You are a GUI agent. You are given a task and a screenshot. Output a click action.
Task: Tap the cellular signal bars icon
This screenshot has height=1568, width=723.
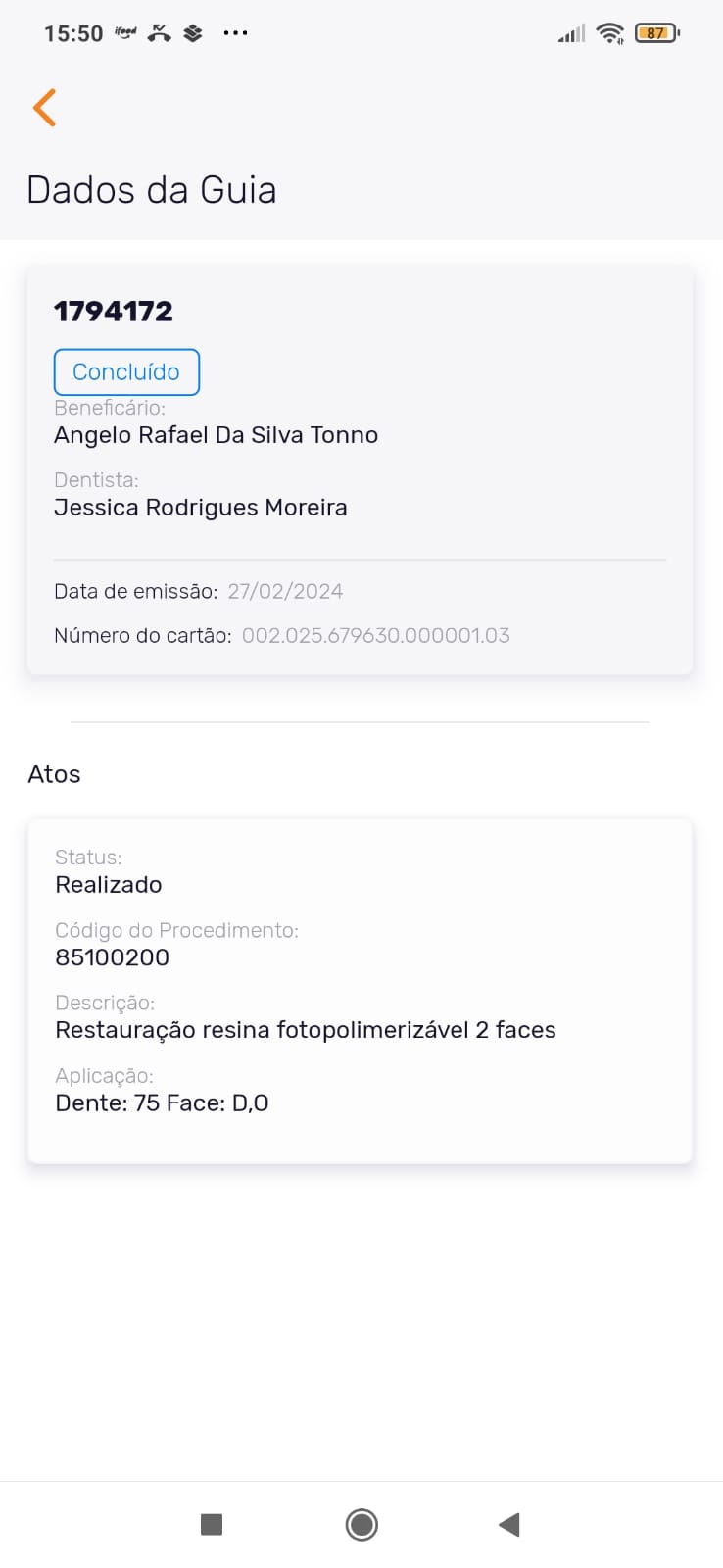571,34
